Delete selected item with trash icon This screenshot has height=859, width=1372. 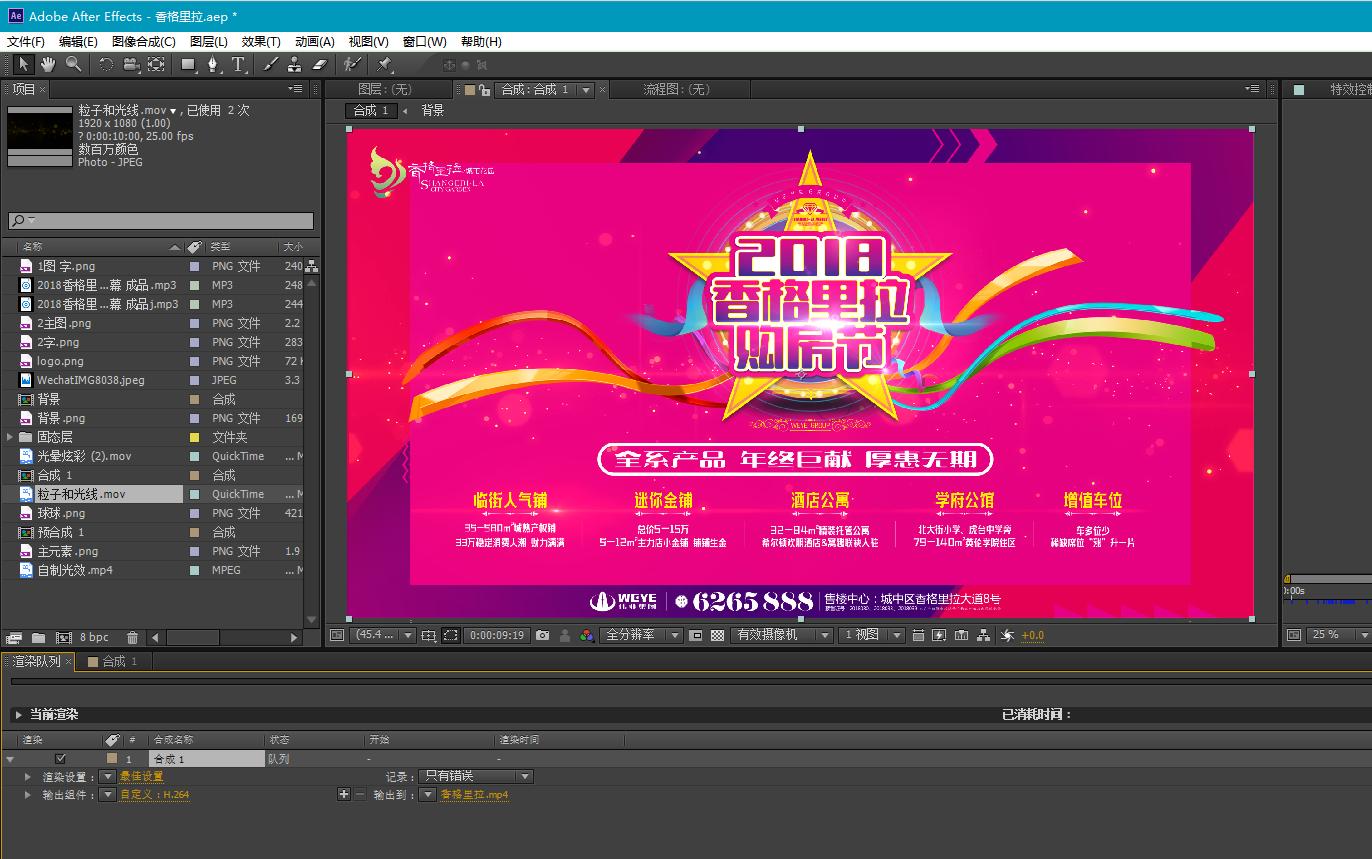coord(132,637)
